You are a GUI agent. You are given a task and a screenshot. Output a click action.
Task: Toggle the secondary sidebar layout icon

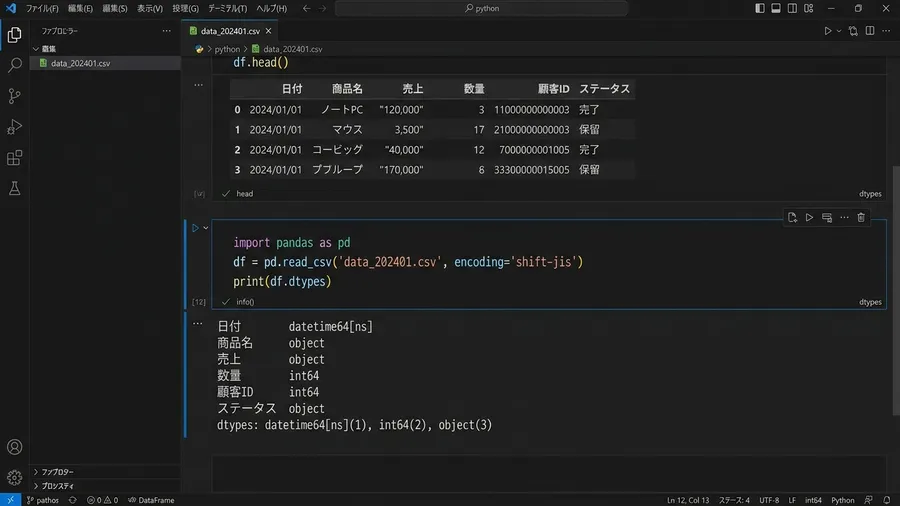792,8
